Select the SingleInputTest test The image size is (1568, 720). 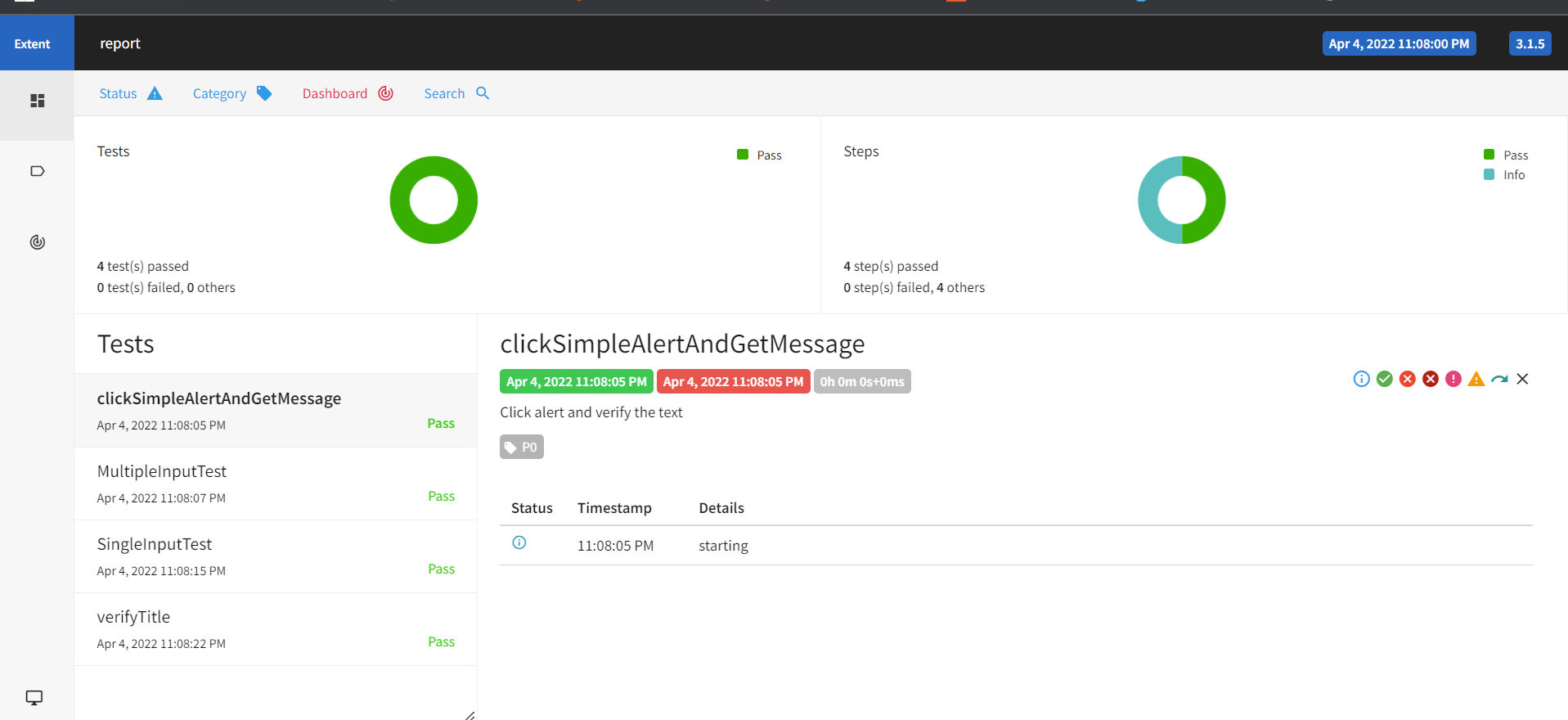click(x=276, y=556)
